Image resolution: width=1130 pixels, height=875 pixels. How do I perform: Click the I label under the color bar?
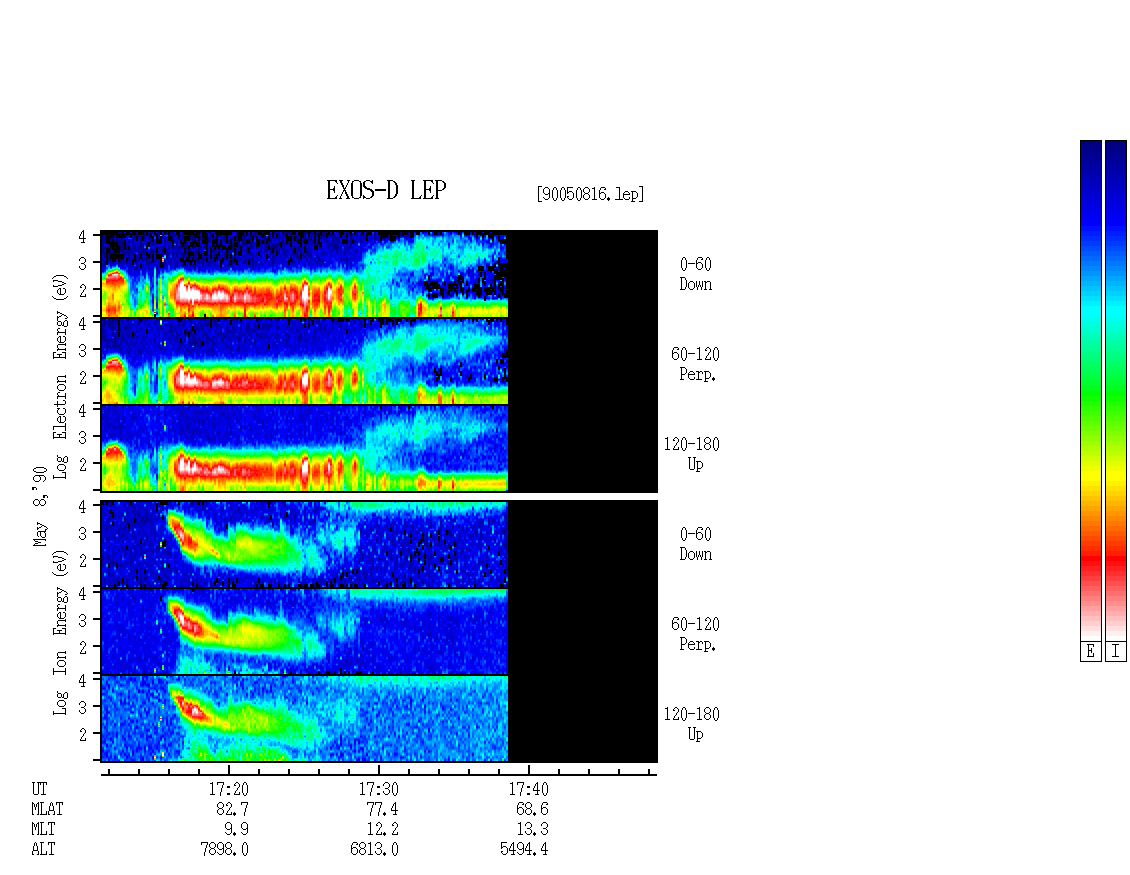(x=1116, y=652)
